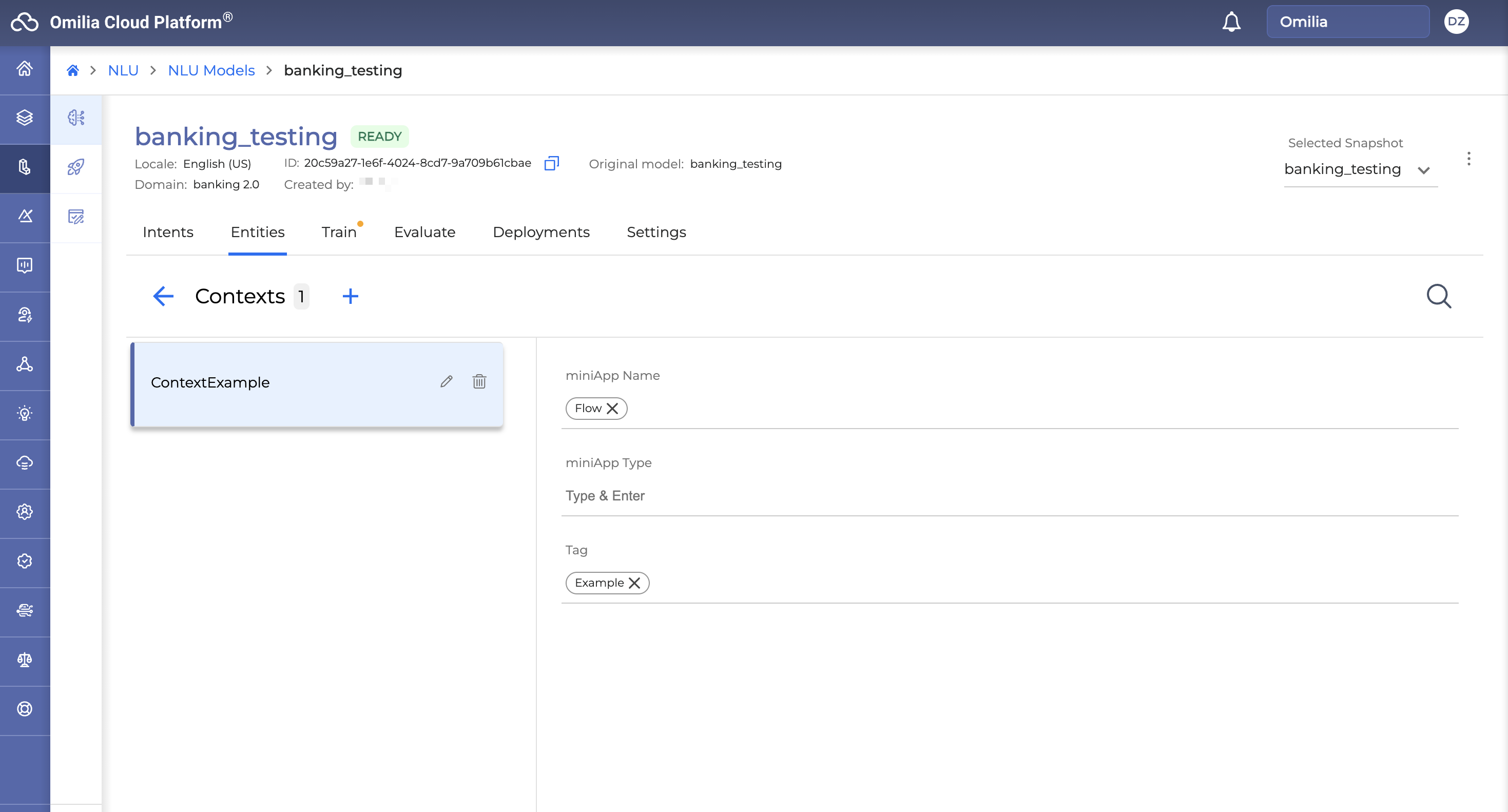
Task: Click the notification bell icon
Action: point(1231,22)
